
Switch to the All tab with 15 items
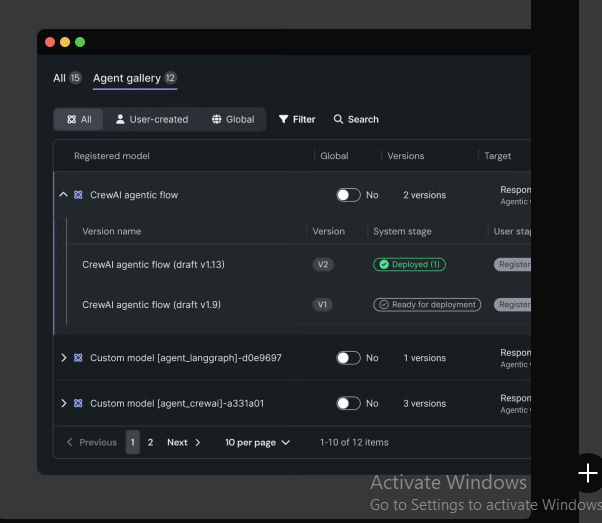67,78
